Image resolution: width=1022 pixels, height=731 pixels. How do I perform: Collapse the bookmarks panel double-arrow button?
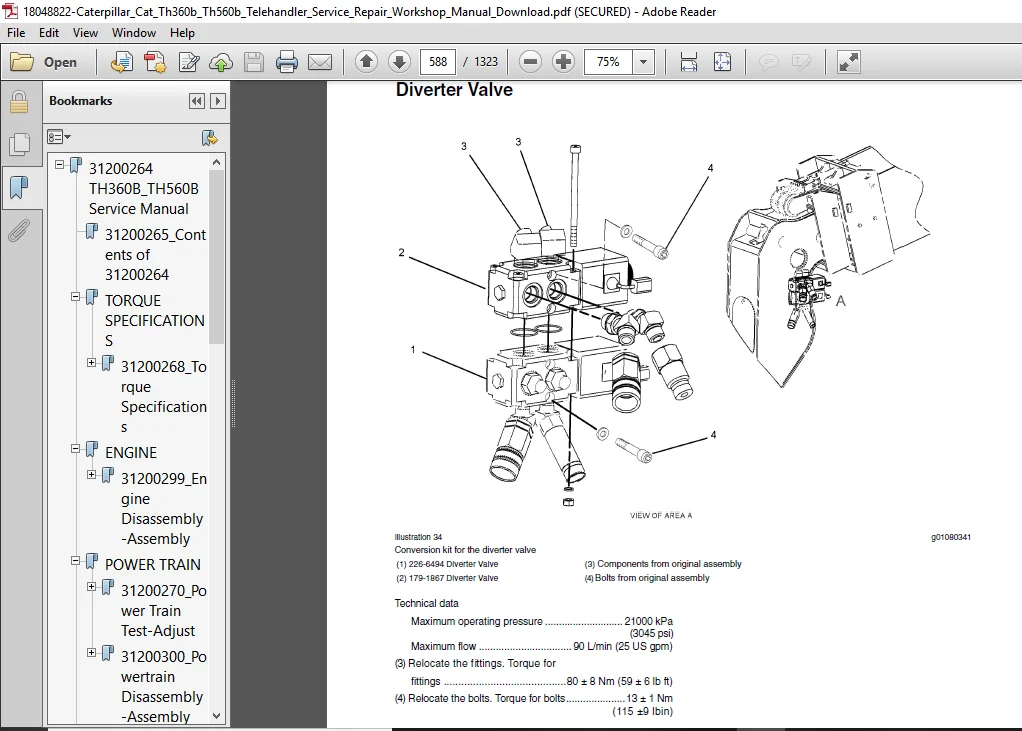[x=196, y=101]
